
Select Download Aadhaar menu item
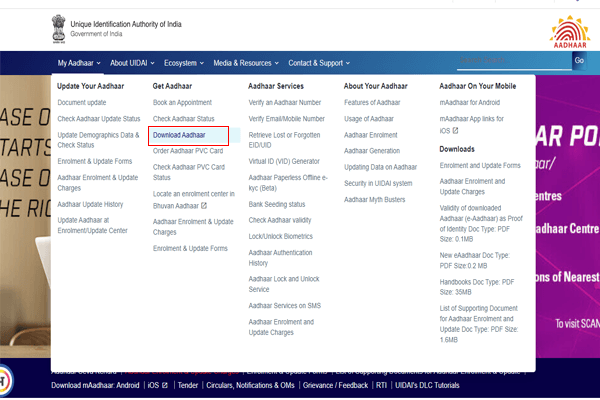pos(179,135)
